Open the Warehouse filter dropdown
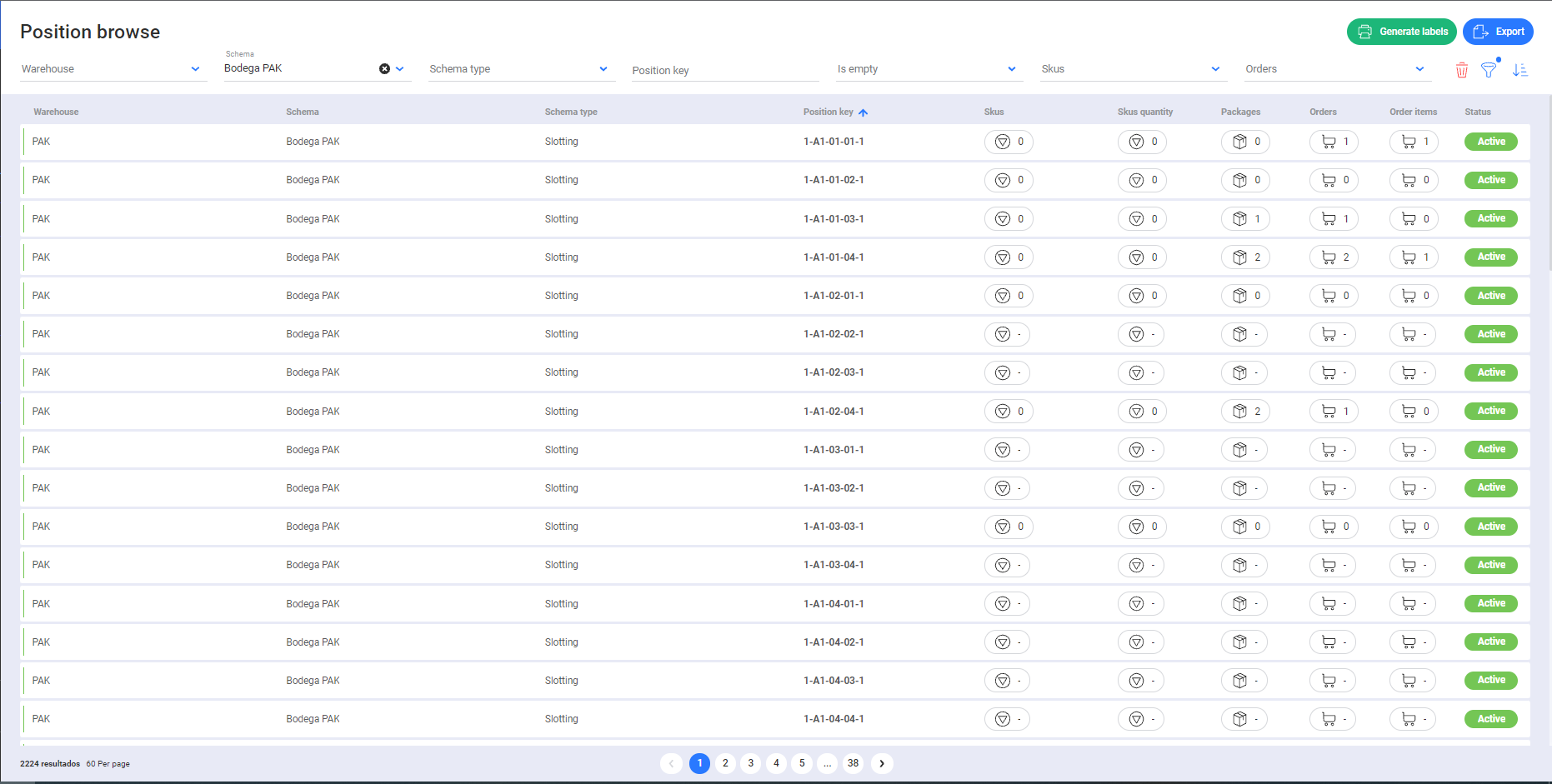 [x=113, y=69]
